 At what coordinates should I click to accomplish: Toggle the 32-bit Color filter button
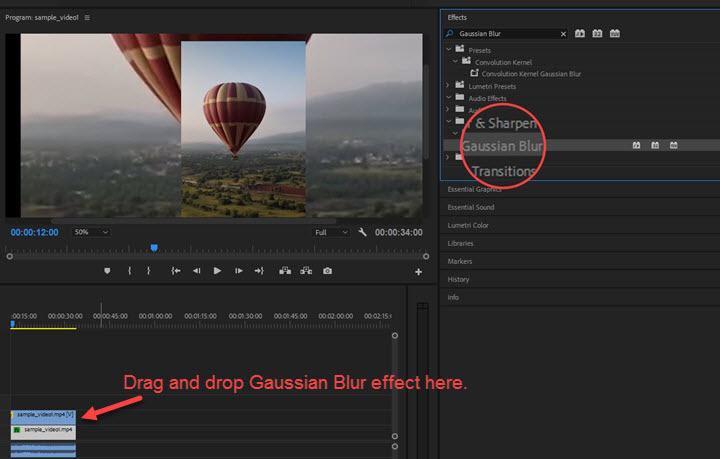(597, 34)
